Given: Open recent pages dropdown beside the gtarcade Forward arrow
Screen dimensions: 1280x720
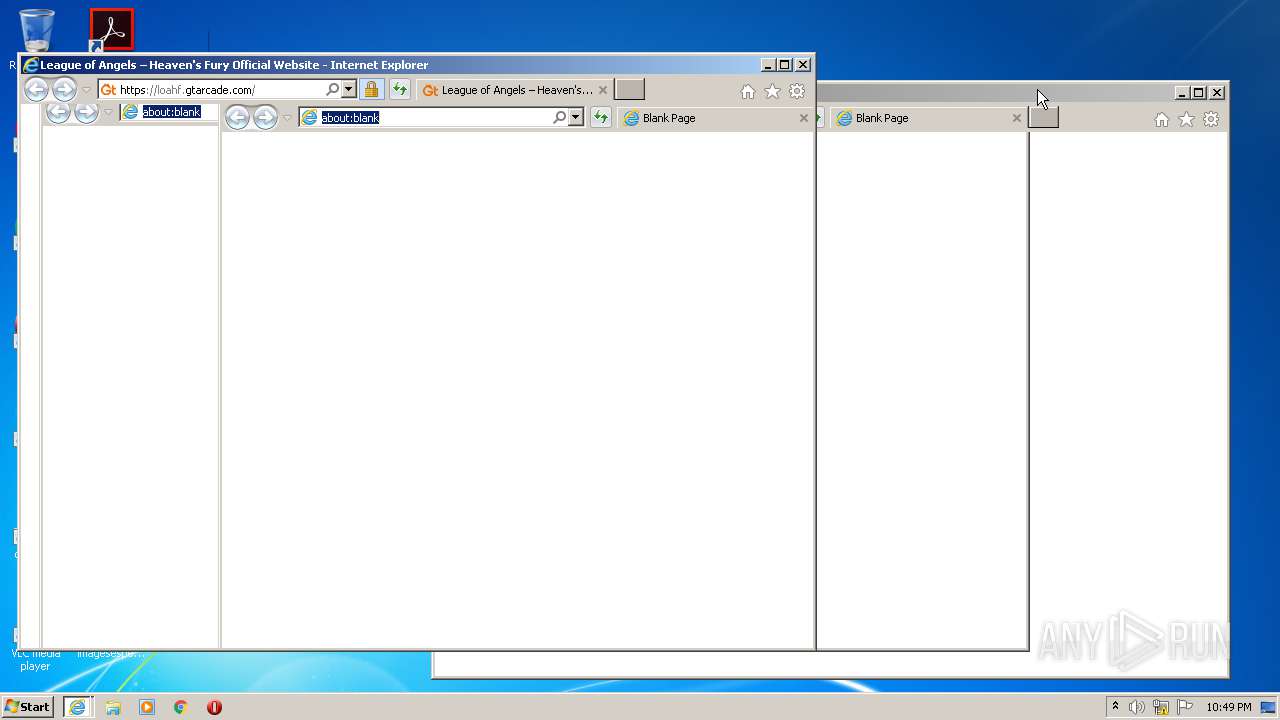Looking at the screenshot, I should (87, 90).
